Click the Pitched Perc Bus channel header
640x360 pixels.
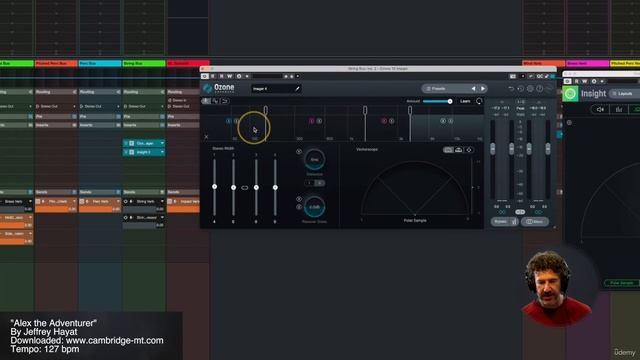pos(56,63)
